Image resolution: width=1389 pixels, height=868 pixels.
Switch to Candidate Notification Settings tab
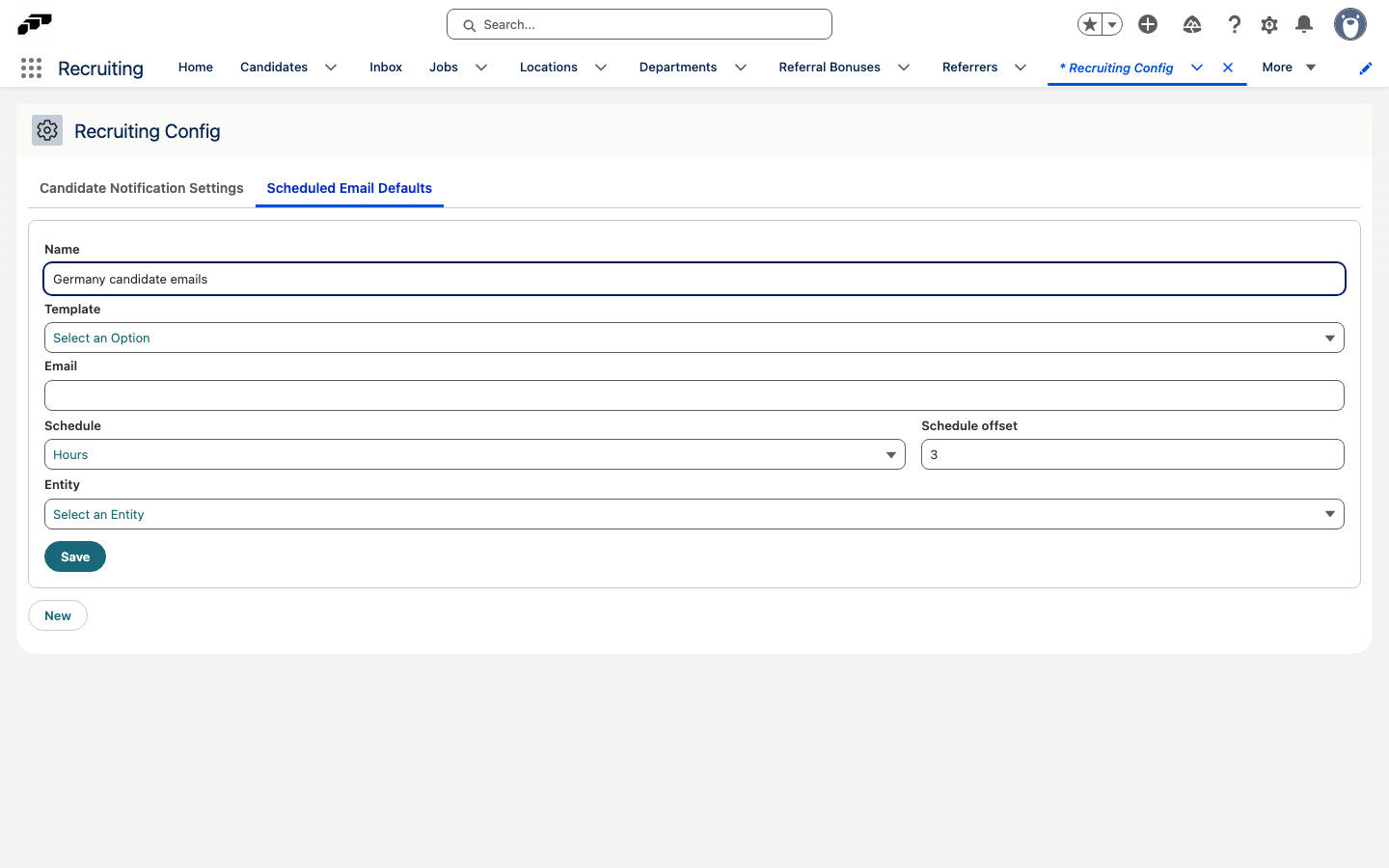tap(142, 188)
